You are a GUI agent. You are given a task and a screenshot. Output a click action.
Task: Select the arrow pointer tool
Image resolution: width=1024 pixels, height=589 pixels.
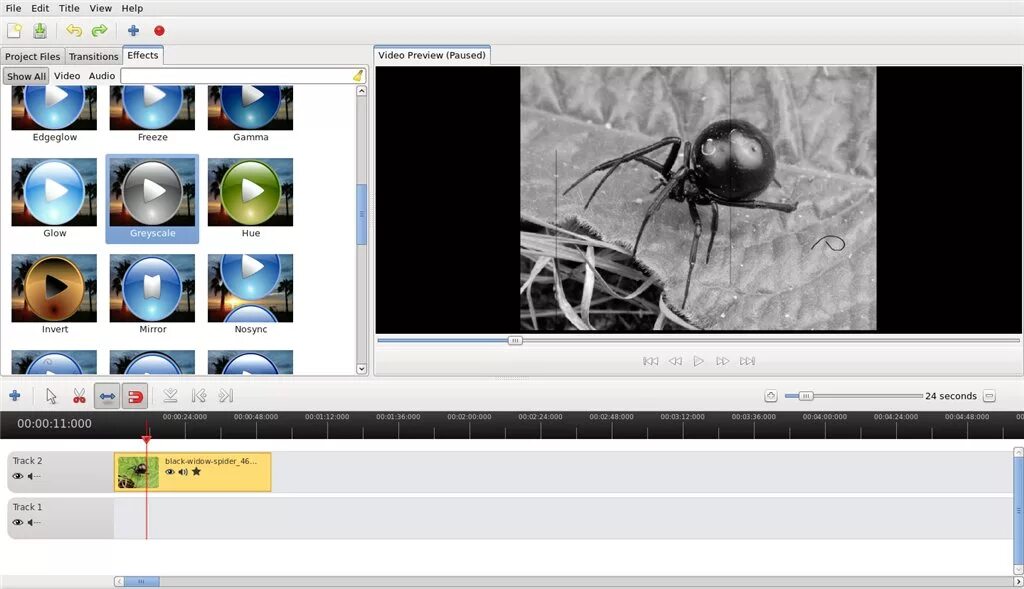pyautogui.click(x=51, y=396)
